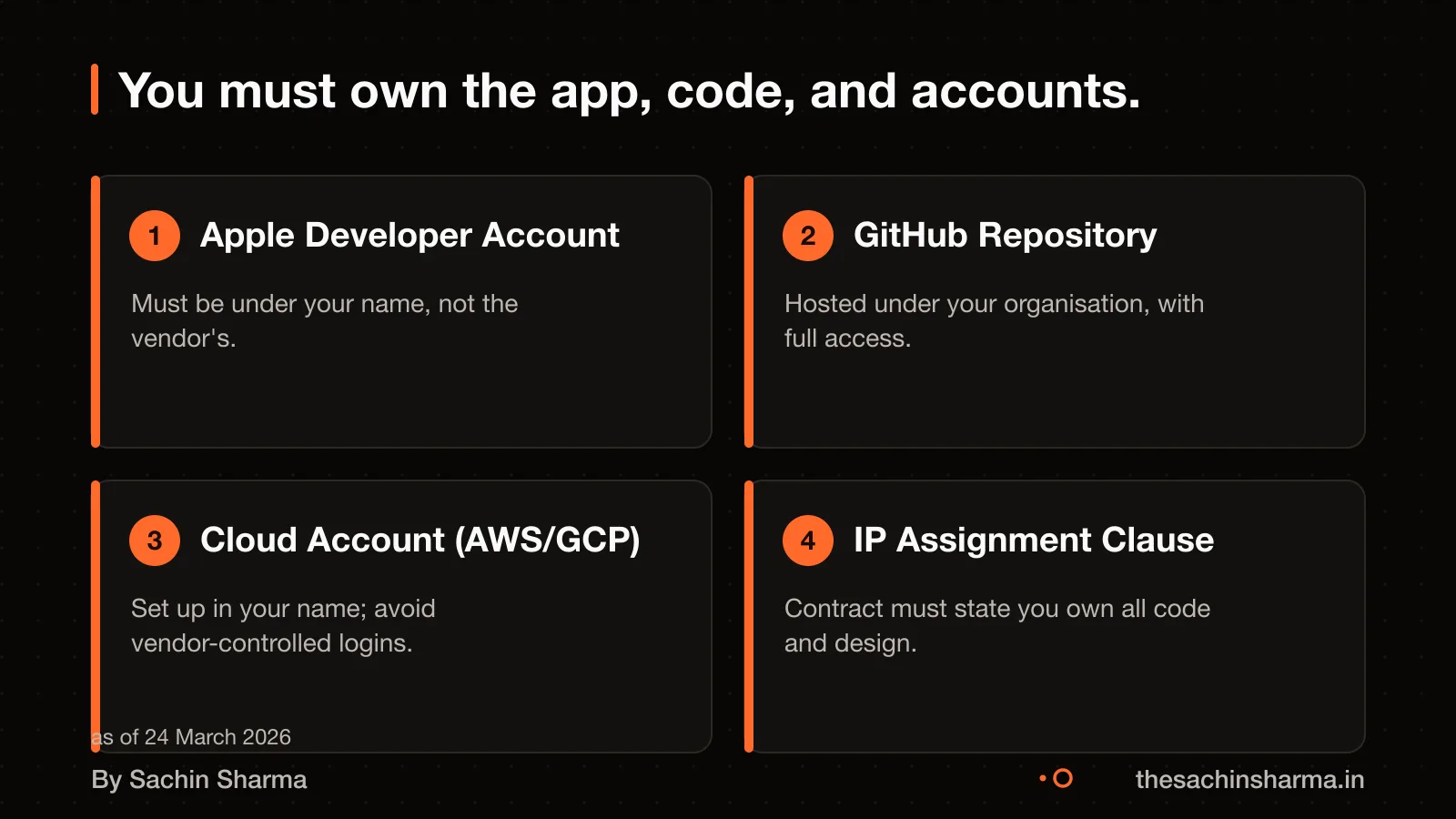Click the orange number 1 badge
The image size is (1456, 819).
[155, 236]
